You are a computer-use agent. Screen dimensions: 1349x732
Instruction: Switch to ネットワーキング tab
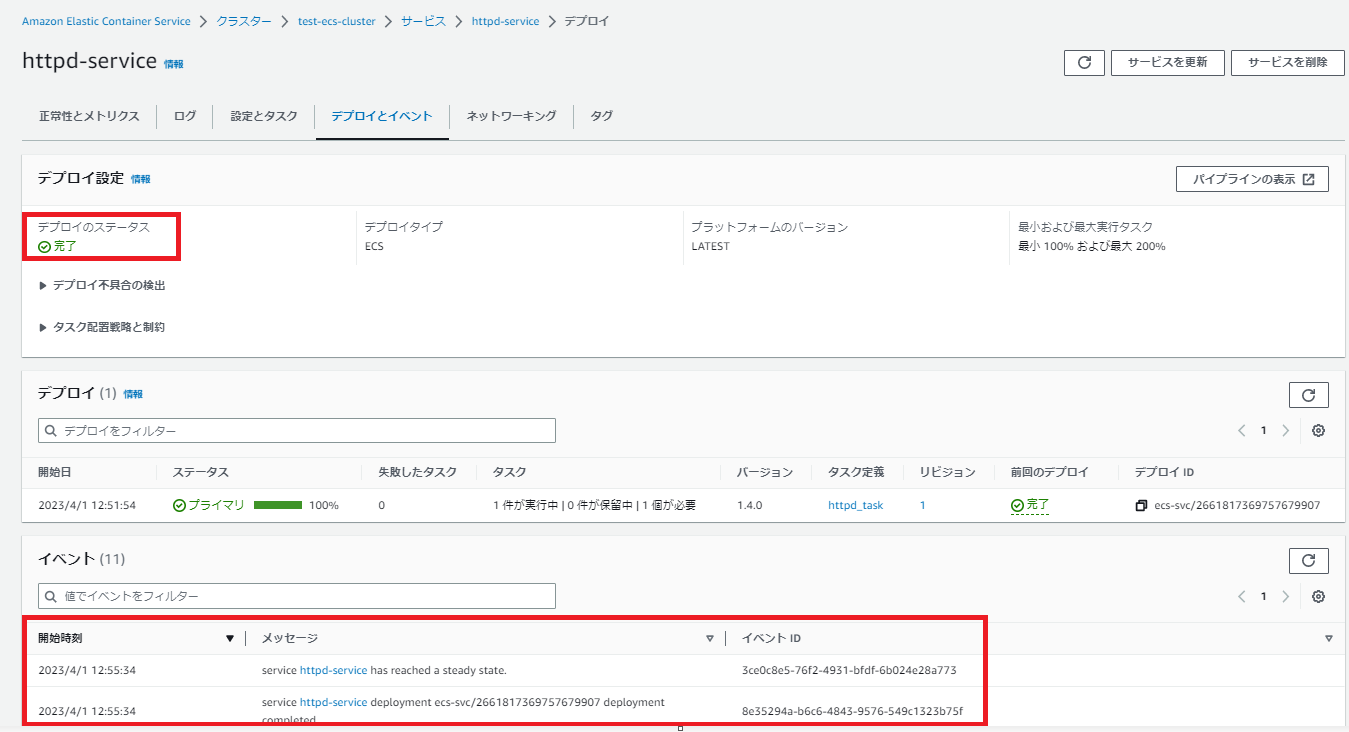(511, 116)
